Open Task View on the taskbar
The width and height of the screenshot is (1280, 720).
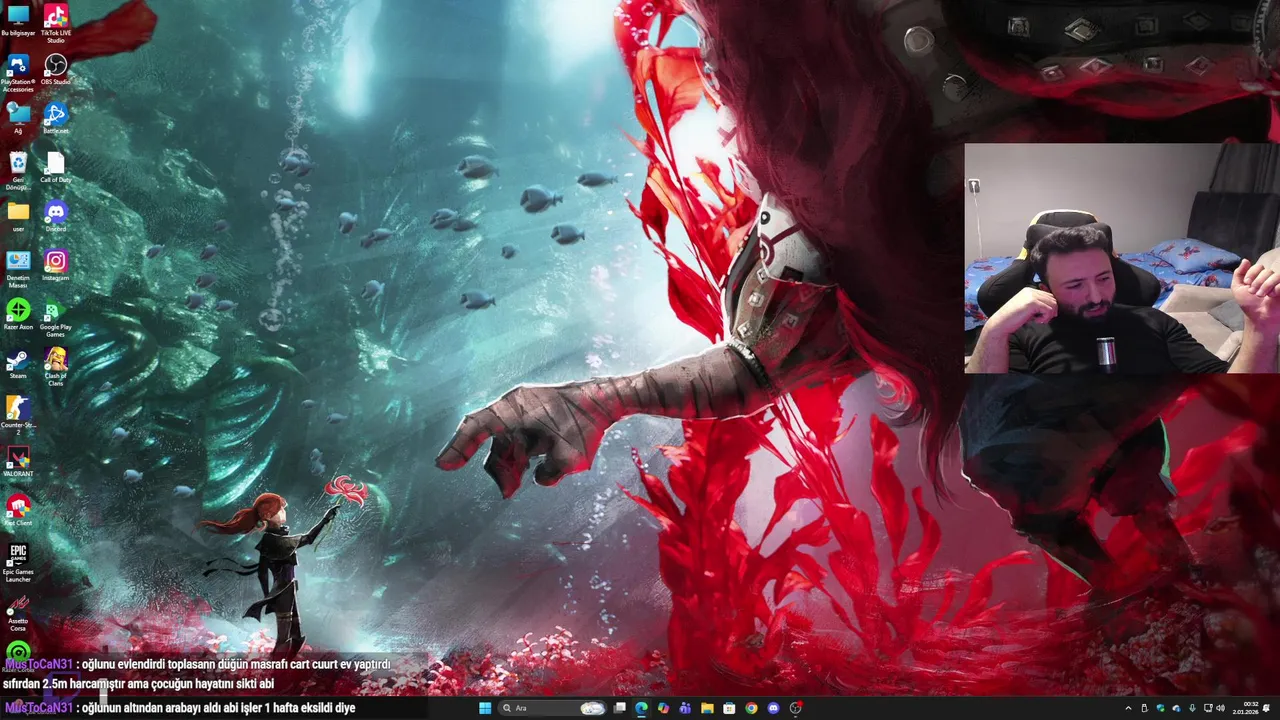pos(620,708)
